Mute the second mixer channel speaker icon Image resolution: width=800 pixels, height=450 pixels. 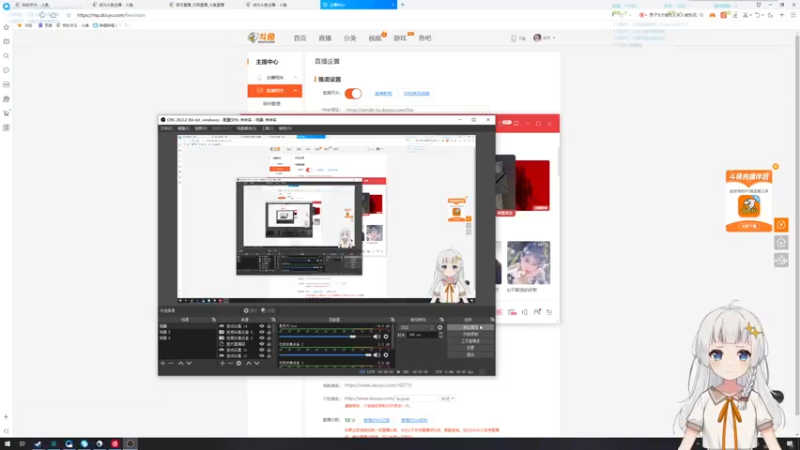click(377, 355)
